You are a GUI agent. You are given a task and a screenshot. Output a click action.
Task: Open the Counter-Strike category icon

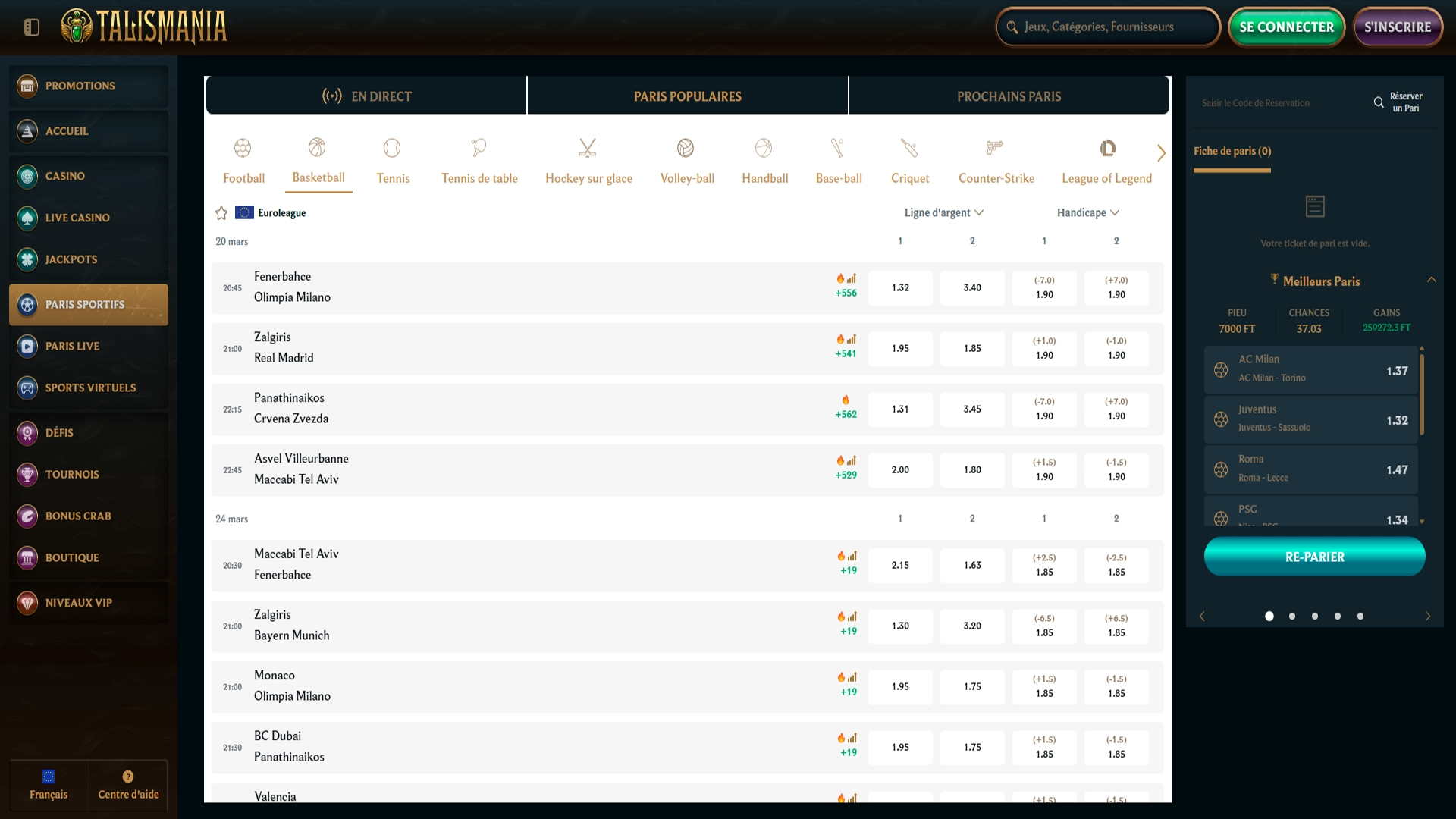tap(995, 148)
